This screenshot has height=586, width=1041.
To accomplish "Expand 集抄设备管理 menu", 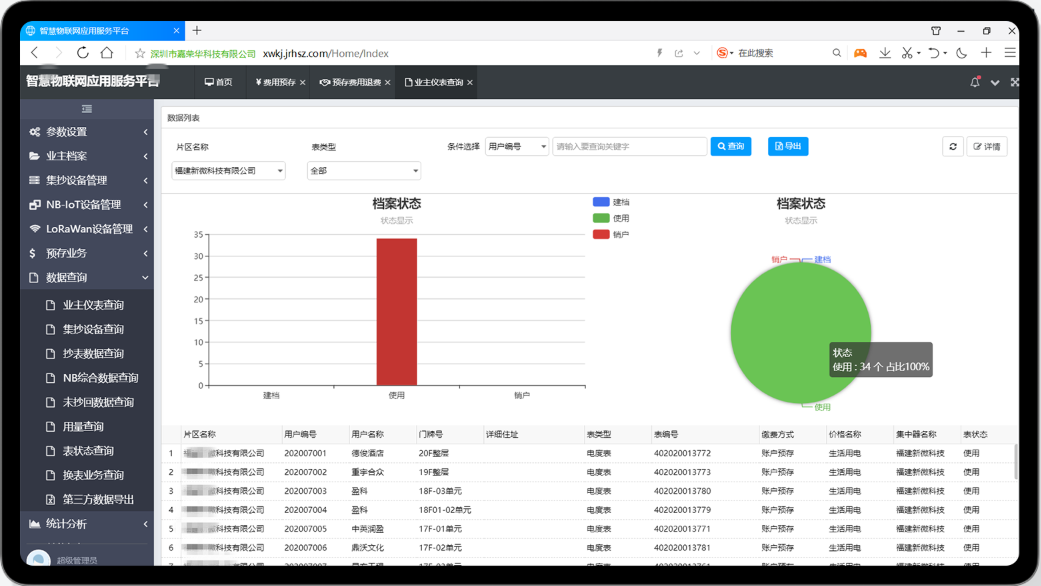I will point(87,181).
